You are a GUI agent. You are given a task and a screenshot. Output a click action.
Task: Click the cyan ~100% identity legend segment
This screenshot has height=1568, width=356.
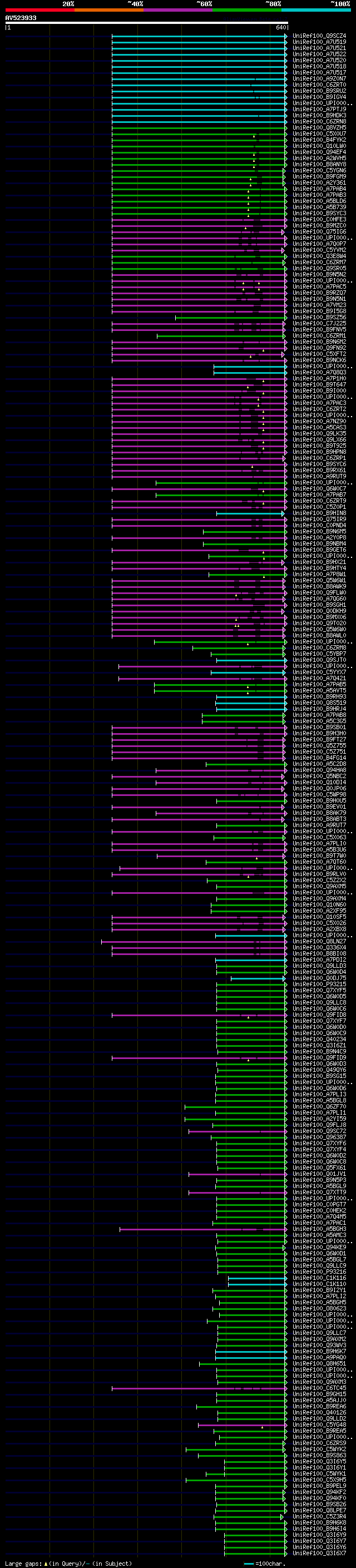click(317, 10)
